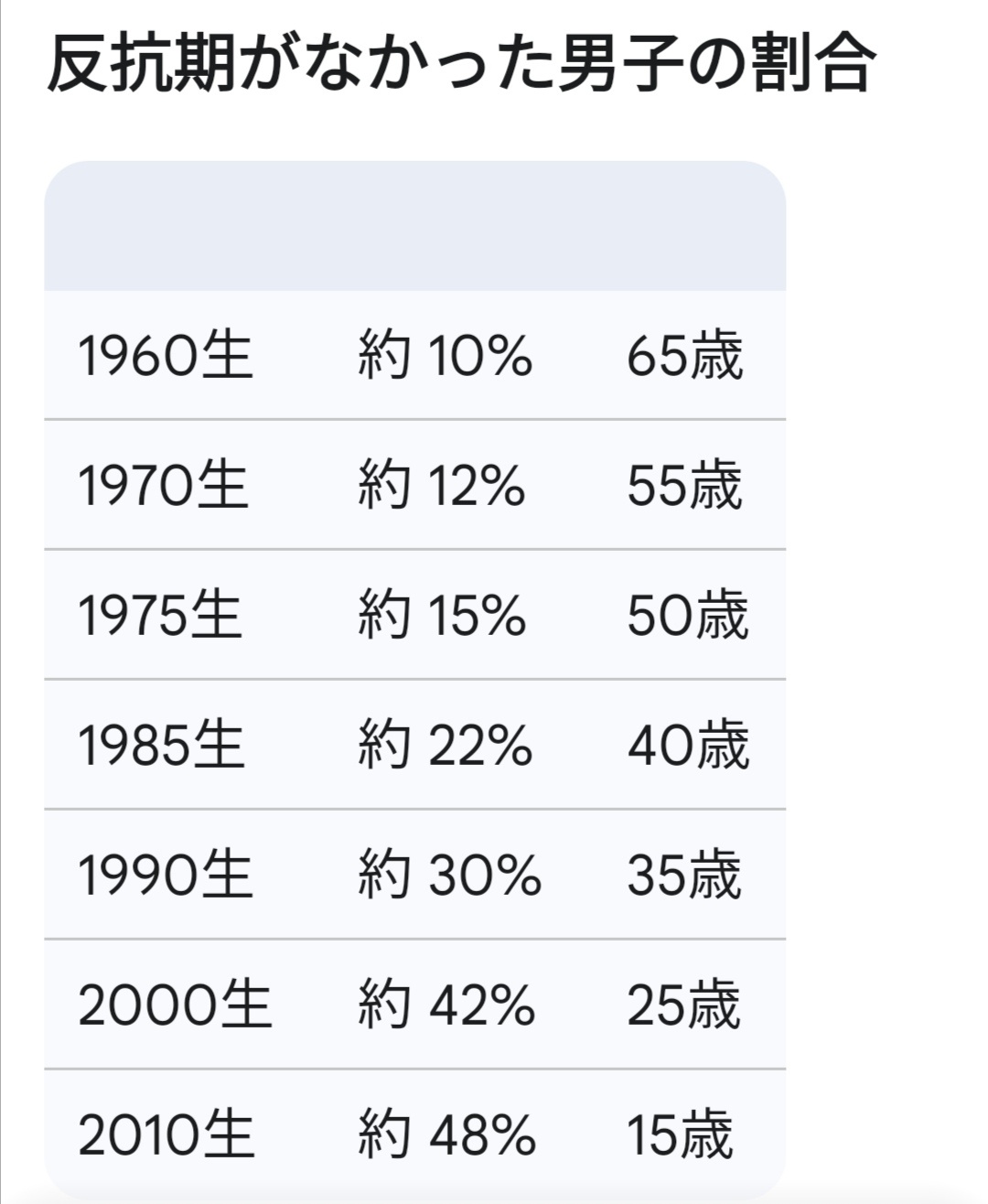Click the 65歳 cell
The image size is (988, 1204).
685,355
